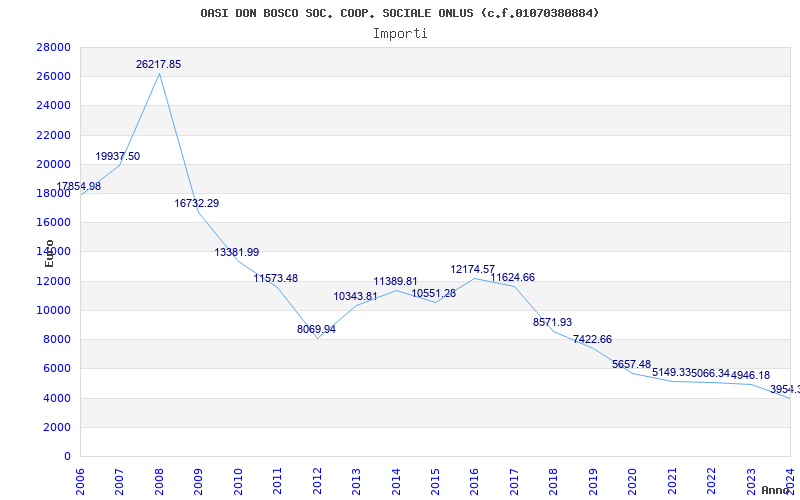Click the 2023 x-axis year label
The width and height of the screenshot is (800, 500).
point(751,481)
